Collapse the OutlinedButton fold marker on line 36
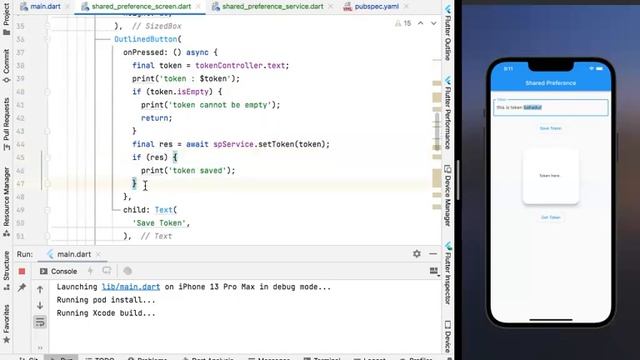Image resolution: width=640 pixels, height=360 pixels. pyautogui.click(x=47, y=39)
